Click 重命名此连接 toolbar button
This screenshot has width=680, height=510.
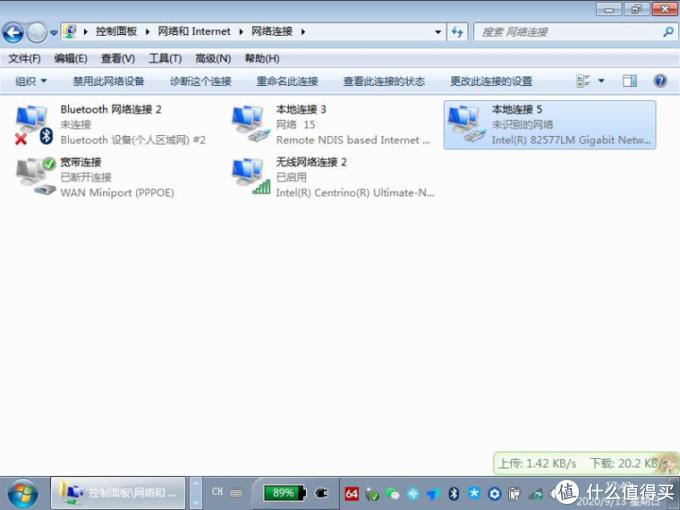click(287, 81)
